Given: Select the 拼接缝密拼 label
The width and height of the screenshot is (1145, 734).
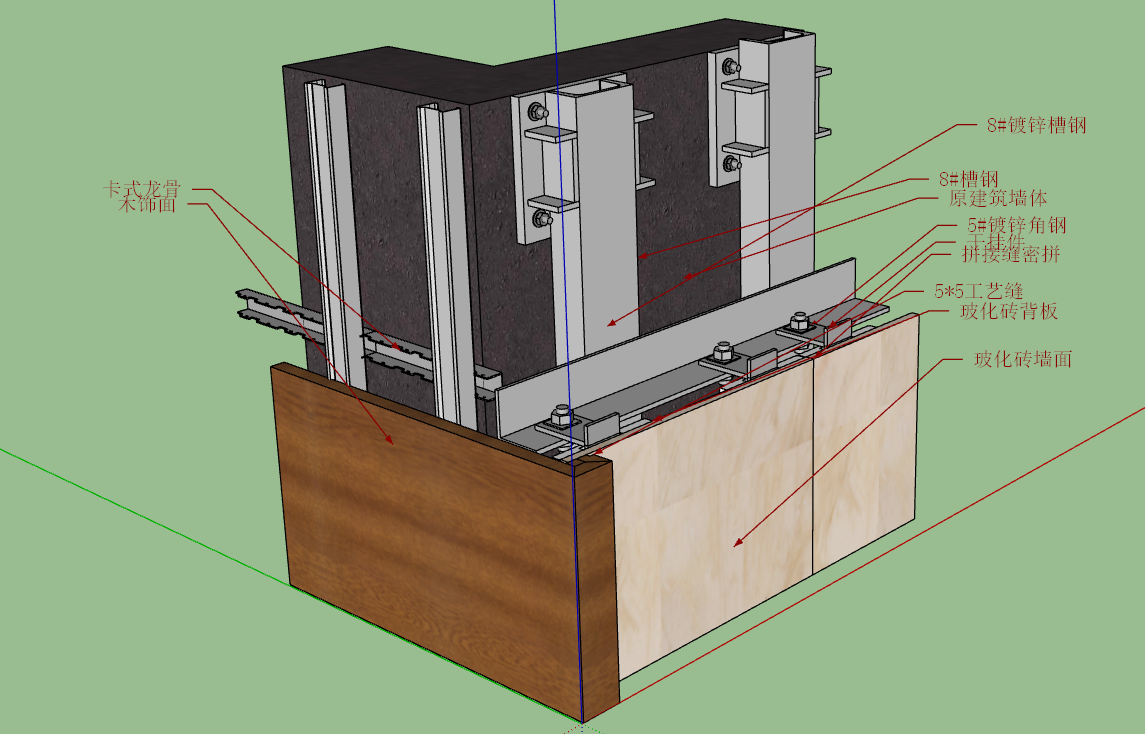Looking at the screenshot, I should click(x=1011, y=254).
